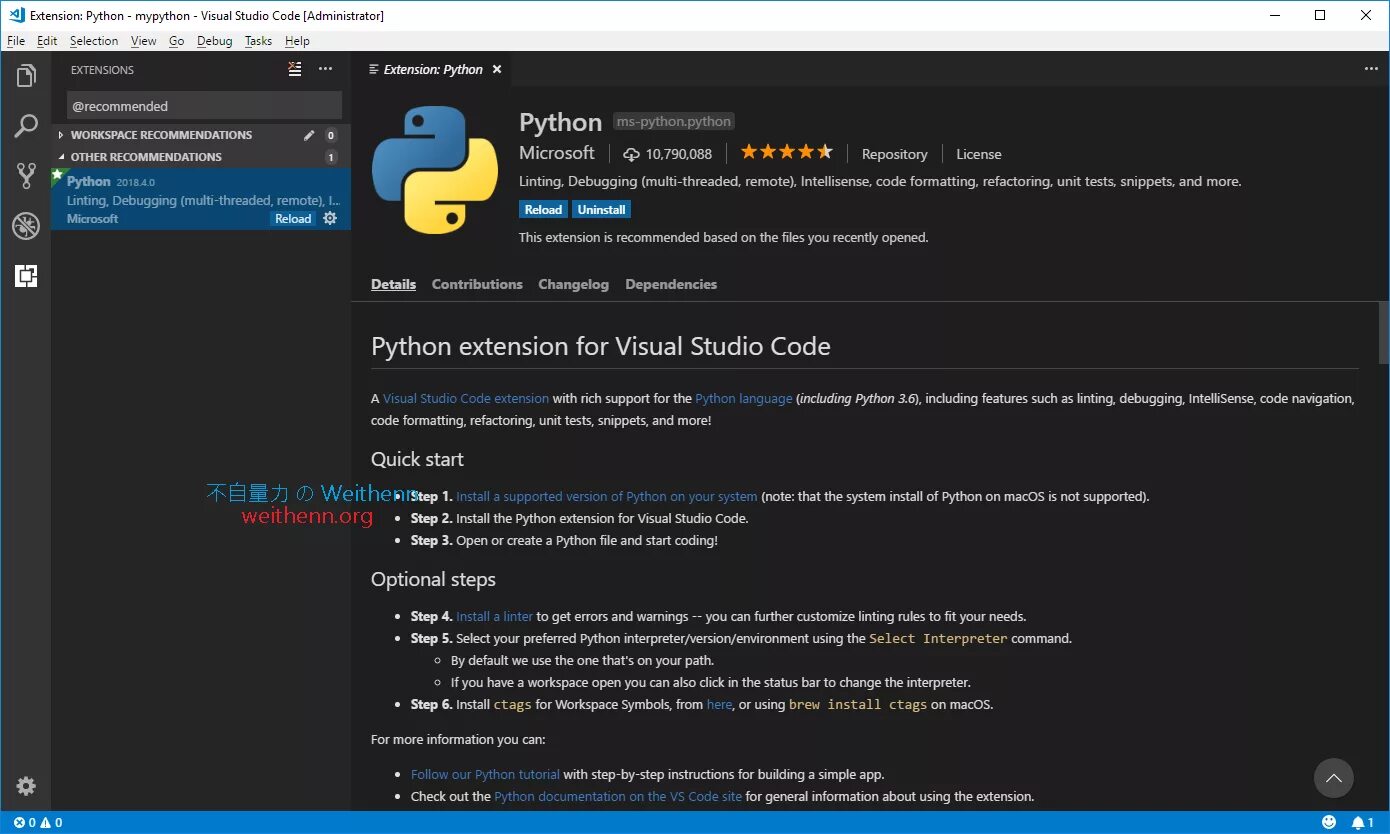The width and height of the screenshot is (1390, 834).
Task: Open the Search view in activity bar
Action: [x=26, y=126]
